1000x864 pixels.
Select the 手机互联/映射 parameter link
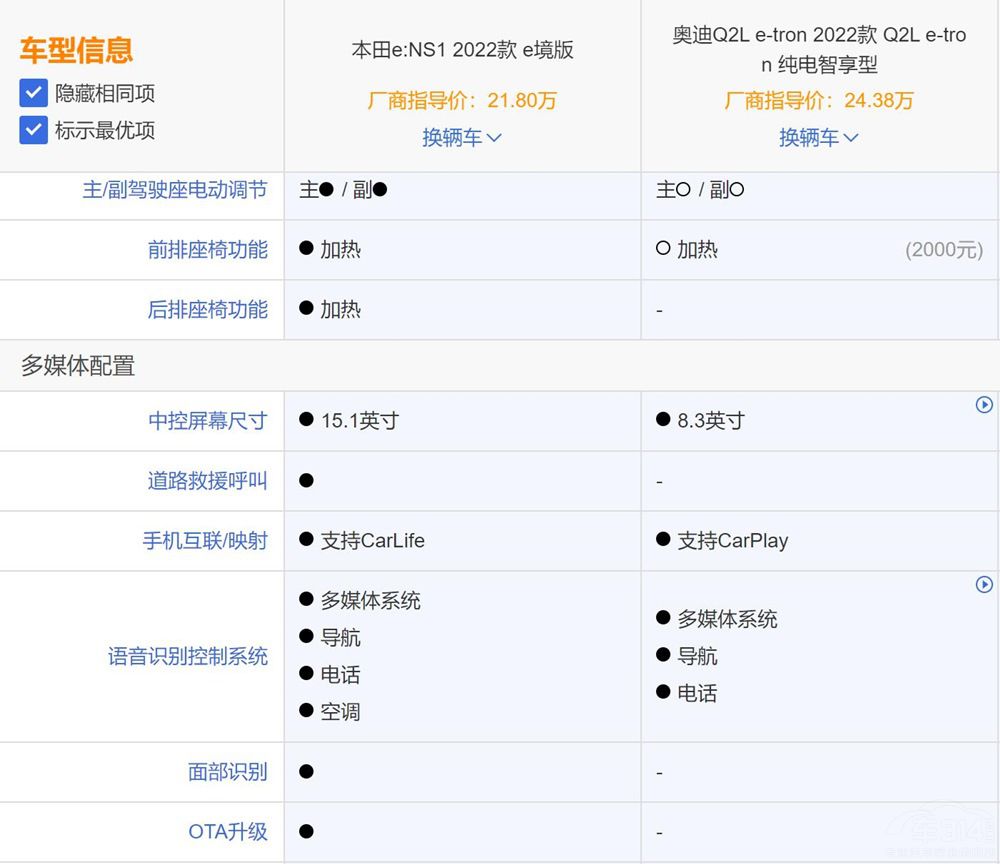[205, 541]
